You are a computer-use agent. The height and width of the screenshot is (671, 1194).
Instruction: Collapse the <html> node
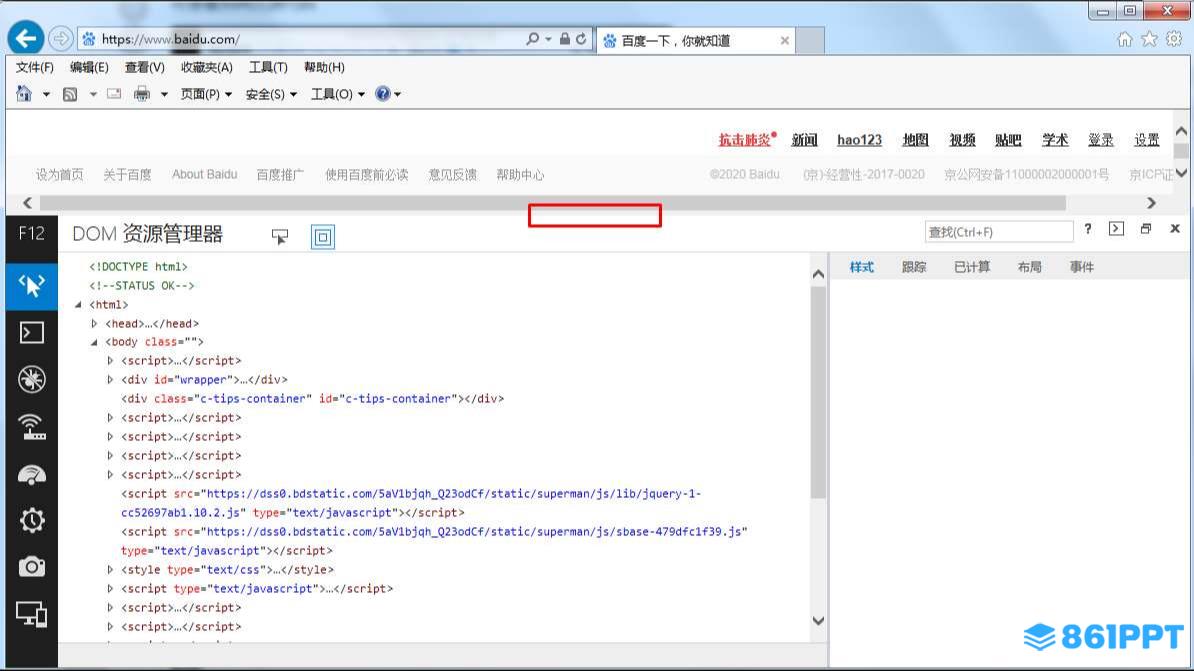pos(78,305)
